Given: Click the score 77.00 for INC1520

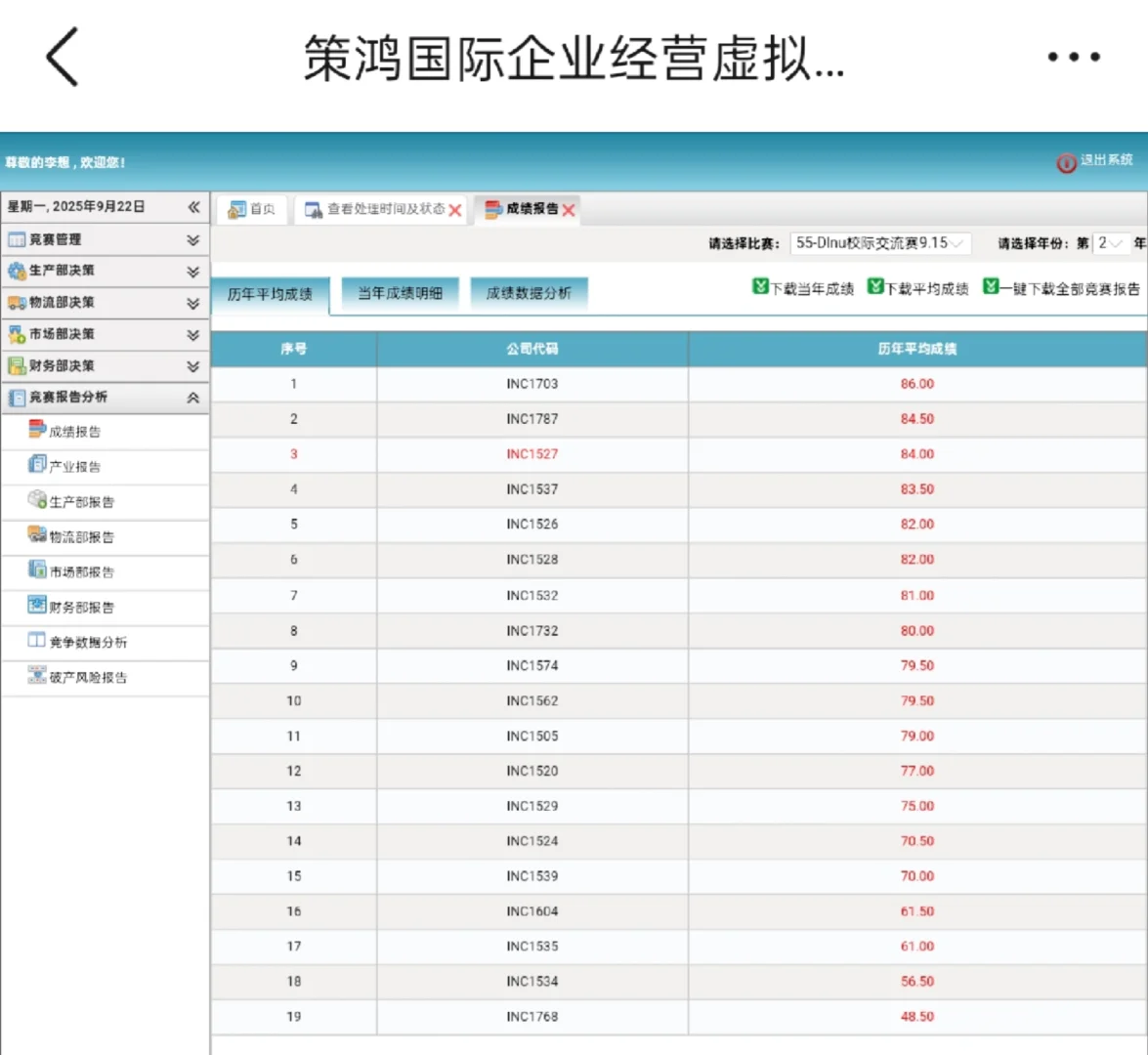Looking at the screenshot, I should pyautogui.click(x=917, y=771).
